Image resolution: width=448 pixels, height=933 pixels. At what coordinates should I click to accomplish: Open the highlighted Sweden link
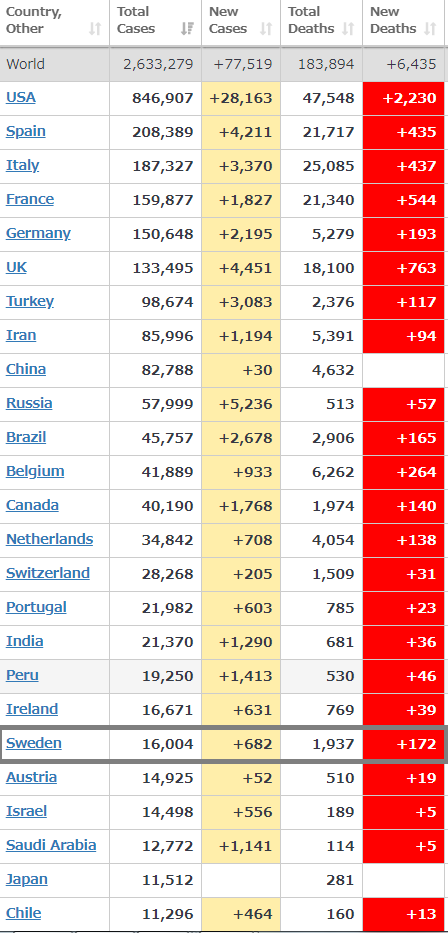pyautogui.click(x=34, y=743)
